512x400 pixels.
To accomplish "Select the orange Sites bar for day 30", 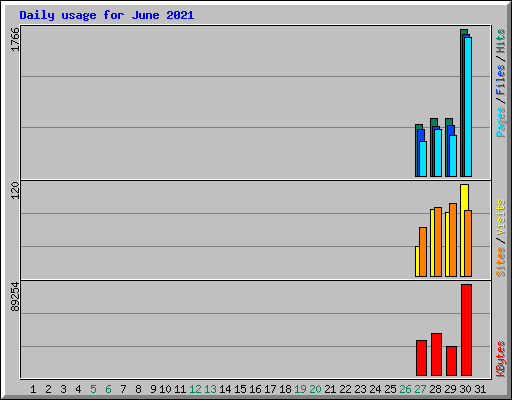I will pos(468,243).
